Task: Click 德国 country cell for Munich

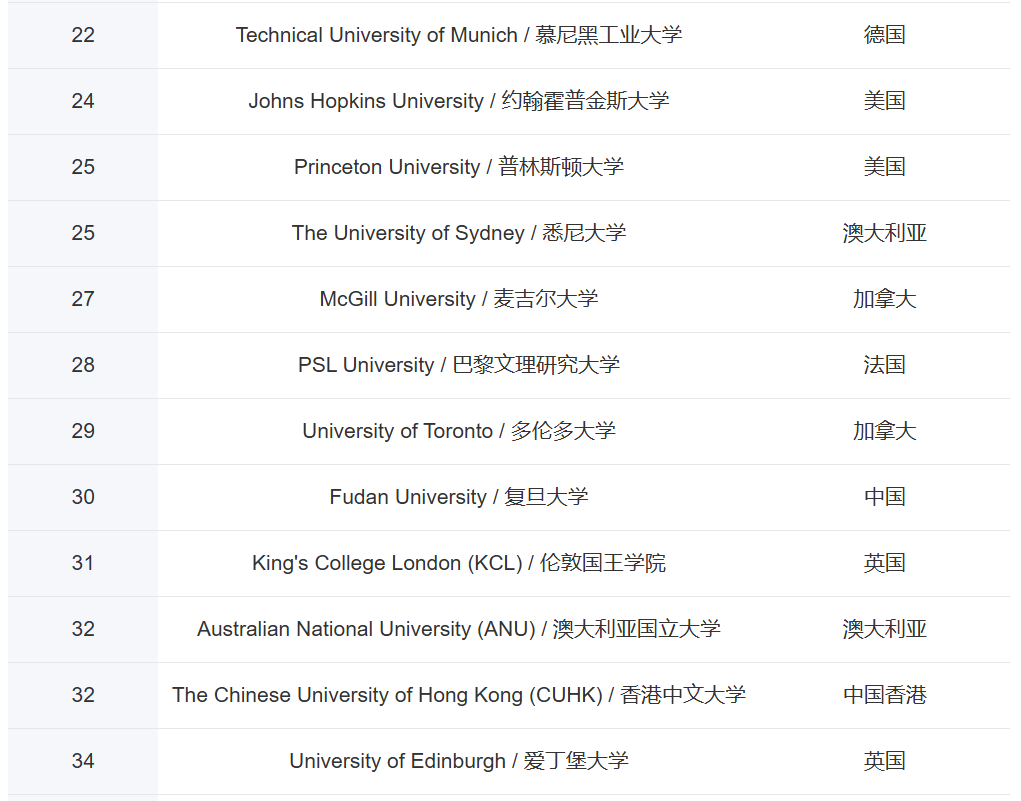Action: 884,35
